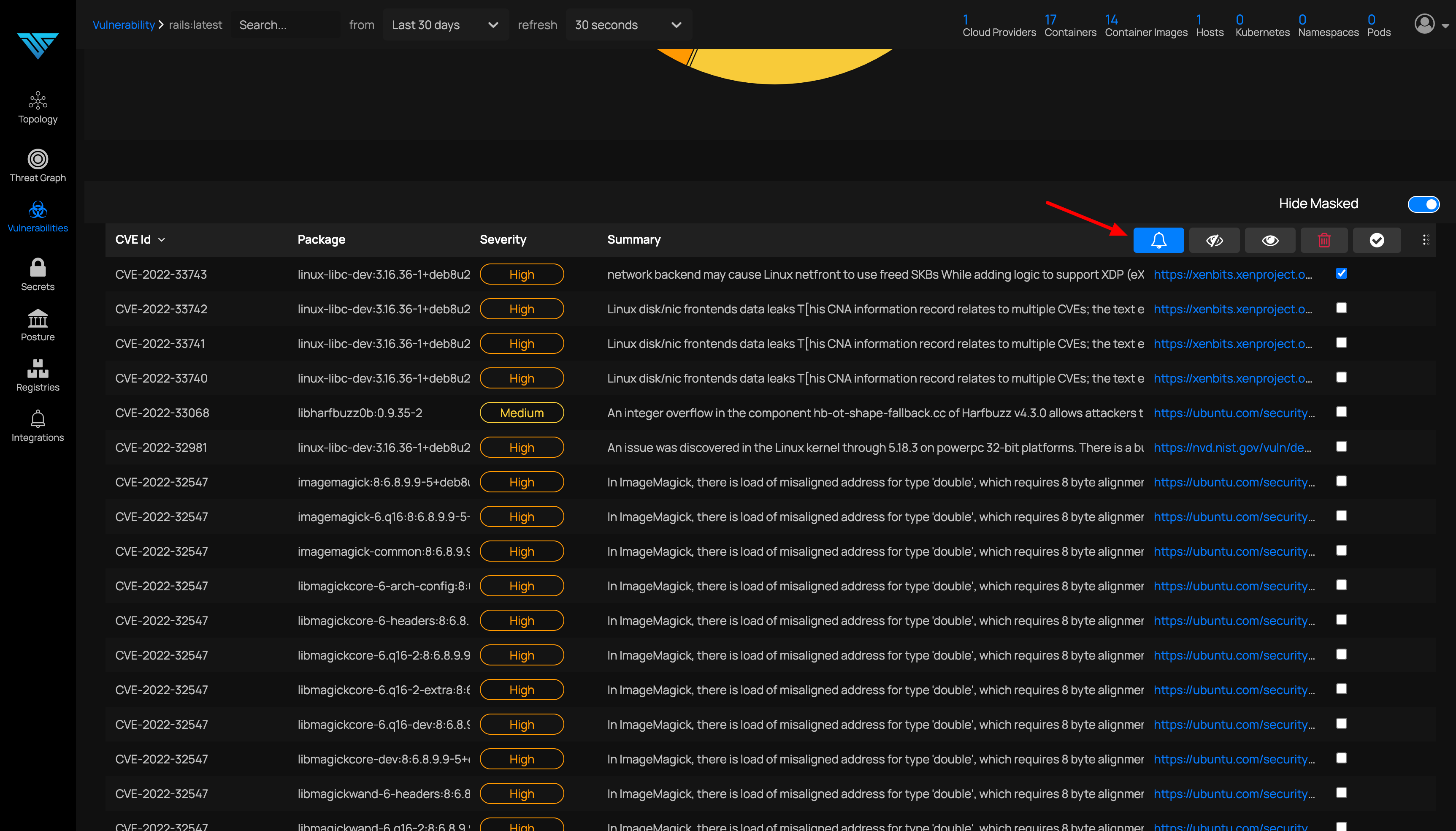This screenshot has height=831, width=1456.
Task: Click inside the Search field
Action: (x=285, y=24)
